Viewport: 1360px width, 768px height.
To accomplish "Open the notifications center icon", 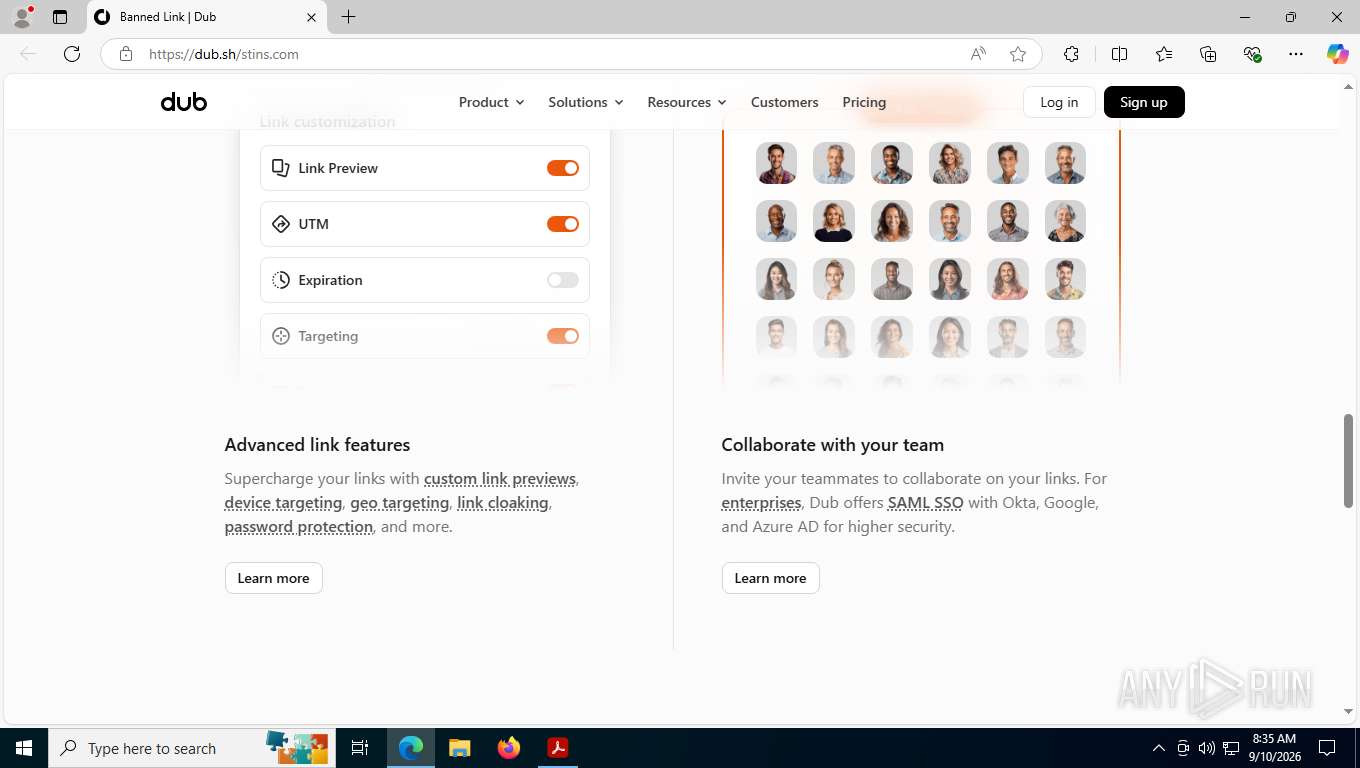I will pyautogui.click(x=1327, y=748).
